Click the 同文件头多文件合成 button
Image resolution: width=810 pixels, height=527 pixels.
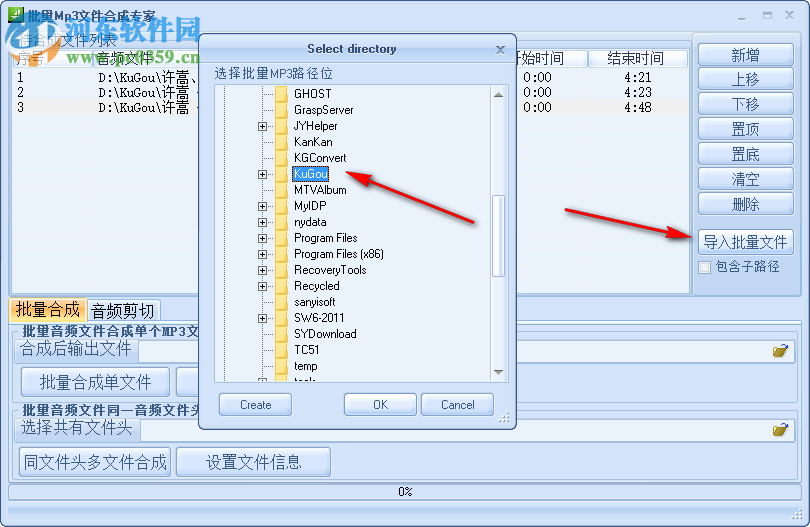pos(95,462)
